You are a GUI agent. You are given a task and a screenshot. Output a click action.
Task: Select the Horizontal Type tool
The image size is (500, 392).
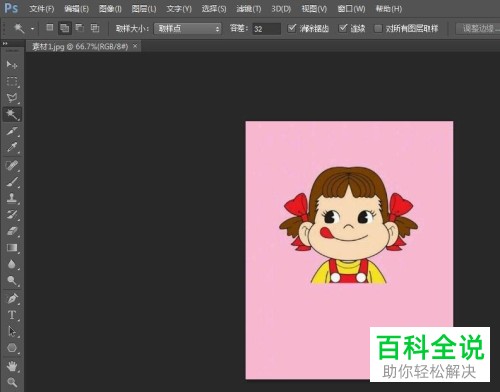(x=12, y=315)
